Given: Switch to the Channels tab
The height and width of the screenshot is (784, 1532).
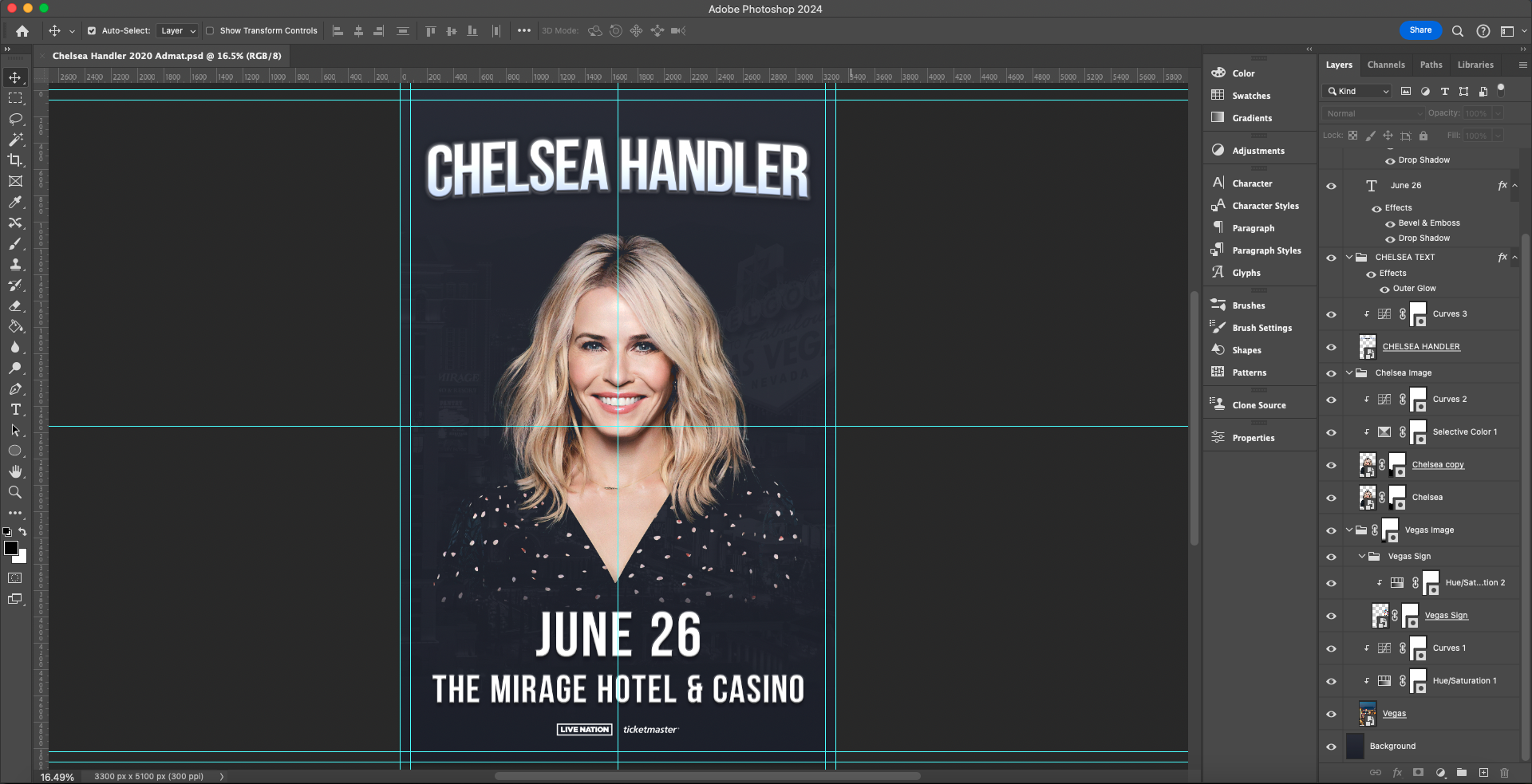Looking at the screenshot, I should 1386,65.
